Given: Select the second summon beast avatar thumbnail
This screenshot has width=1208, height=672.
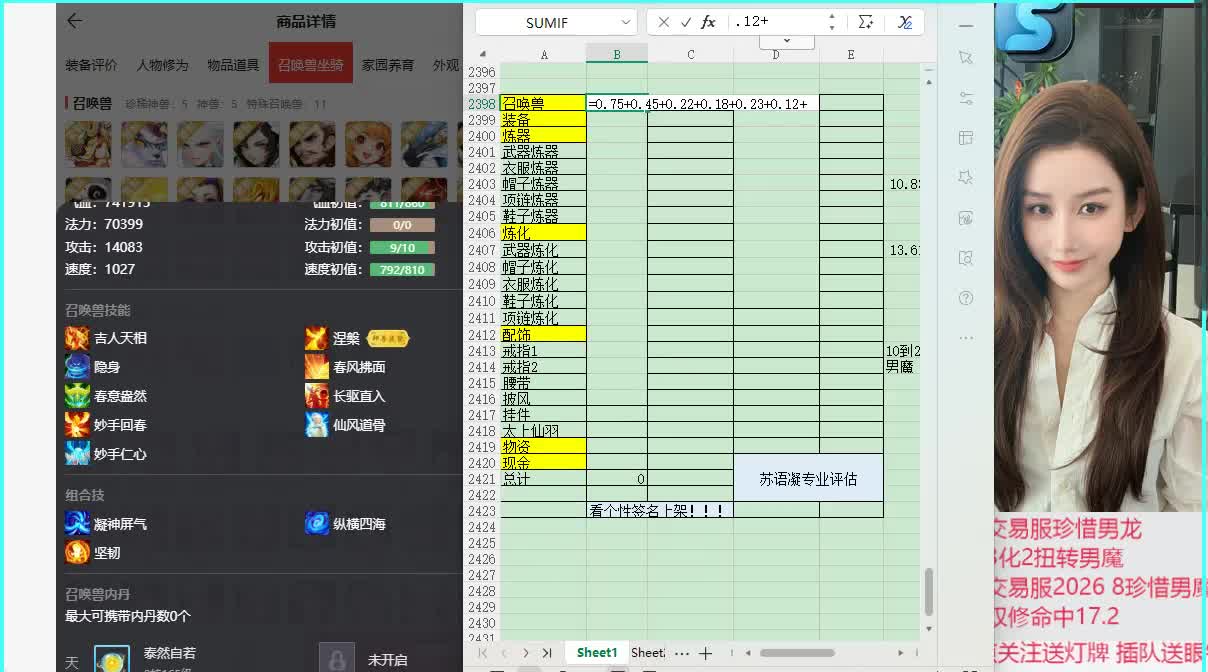Looking at the screenshot, I should tap(144, 144).
